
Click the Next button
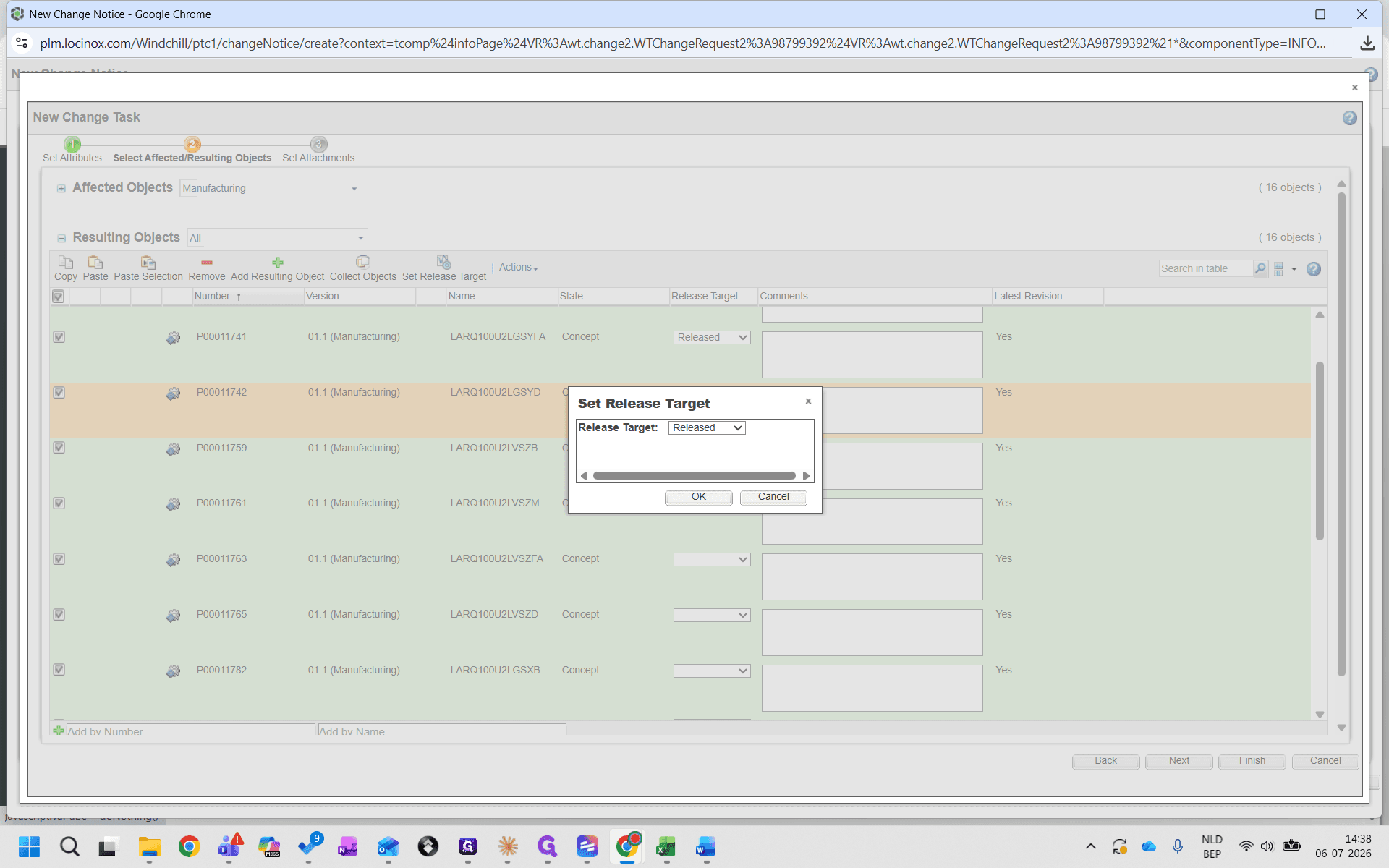pos(1179,761)
